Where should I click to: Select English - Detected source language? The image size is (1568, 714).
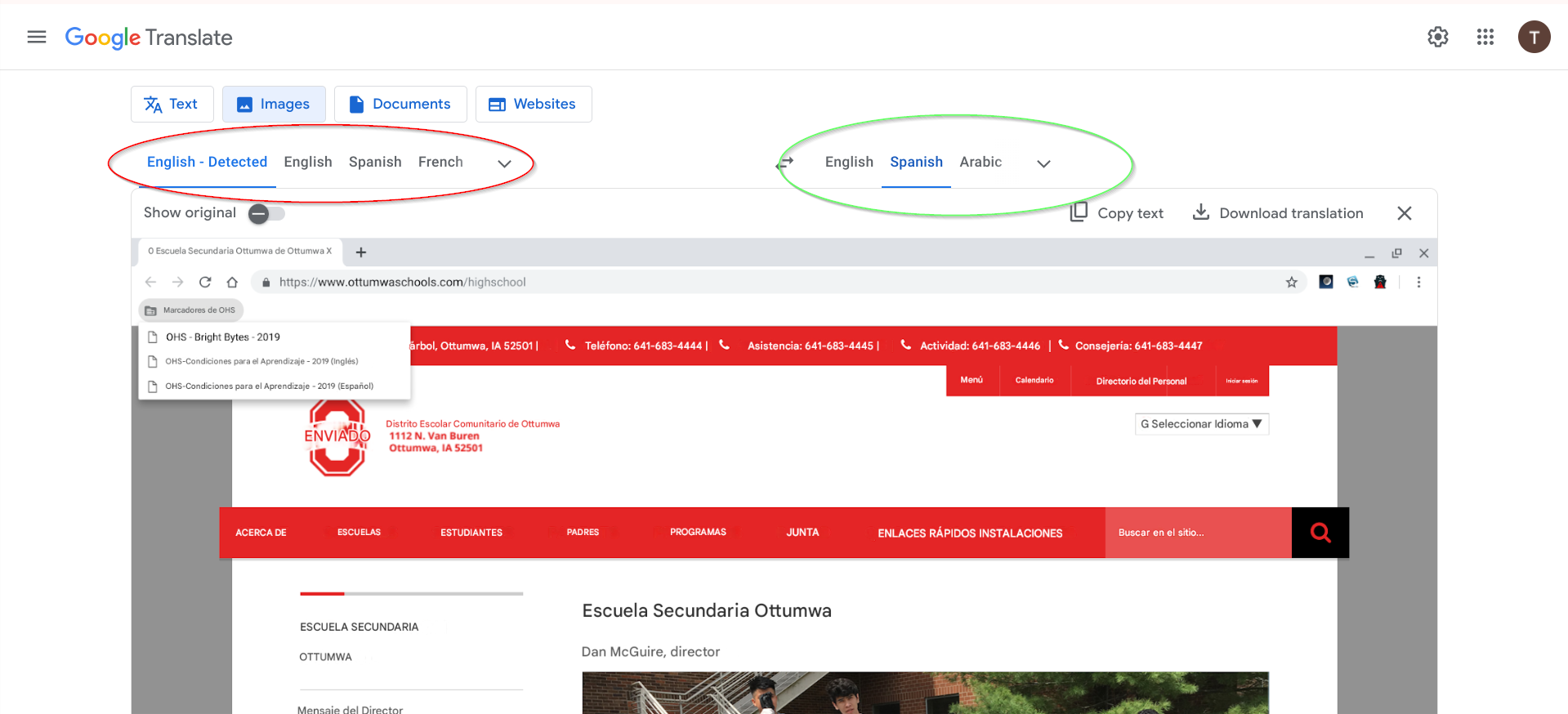(x=207, y=162)
